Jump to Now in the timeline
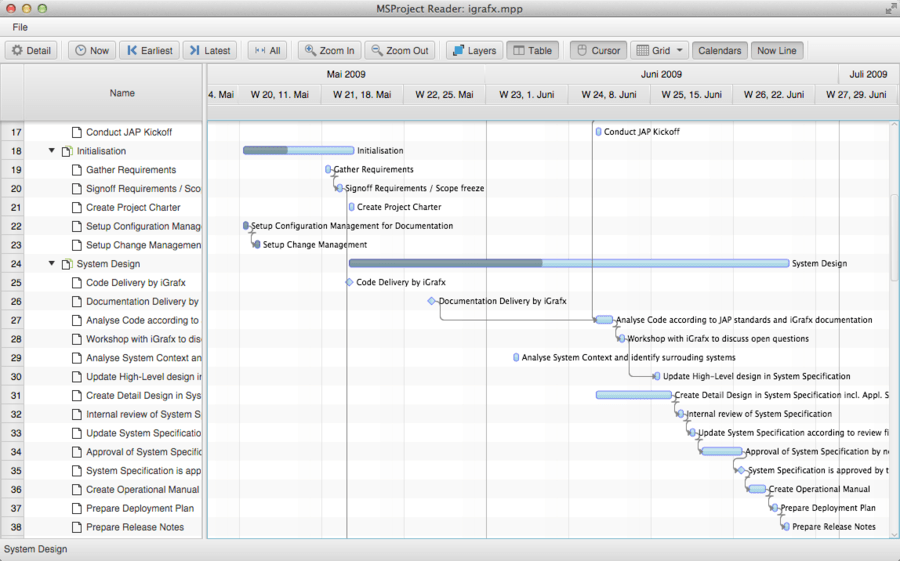Image resolution: width=900 pixels, height=561 pixels. coord(91,50)
